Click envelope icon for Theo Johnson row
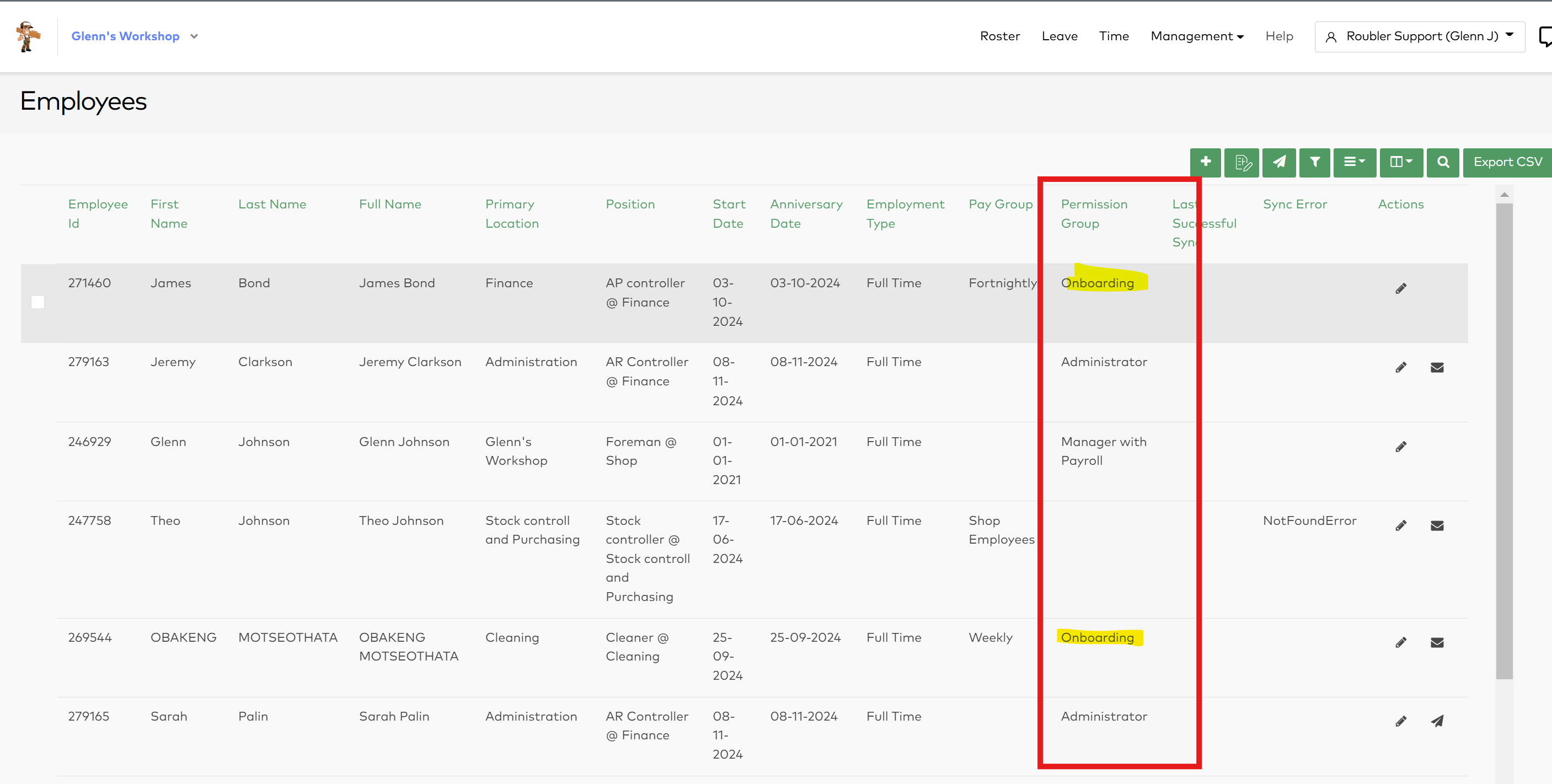The image size is (1552, 784). (1436, 527)
